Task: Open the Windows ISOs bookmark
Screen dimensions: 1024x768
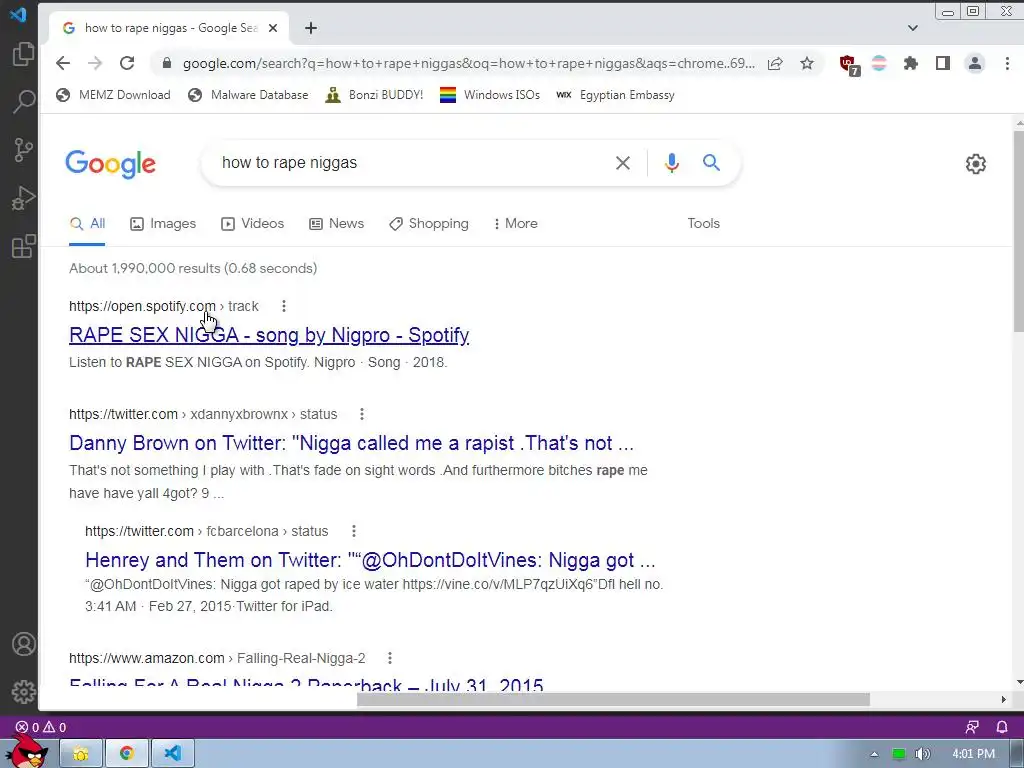Action: tap(490, 95)
